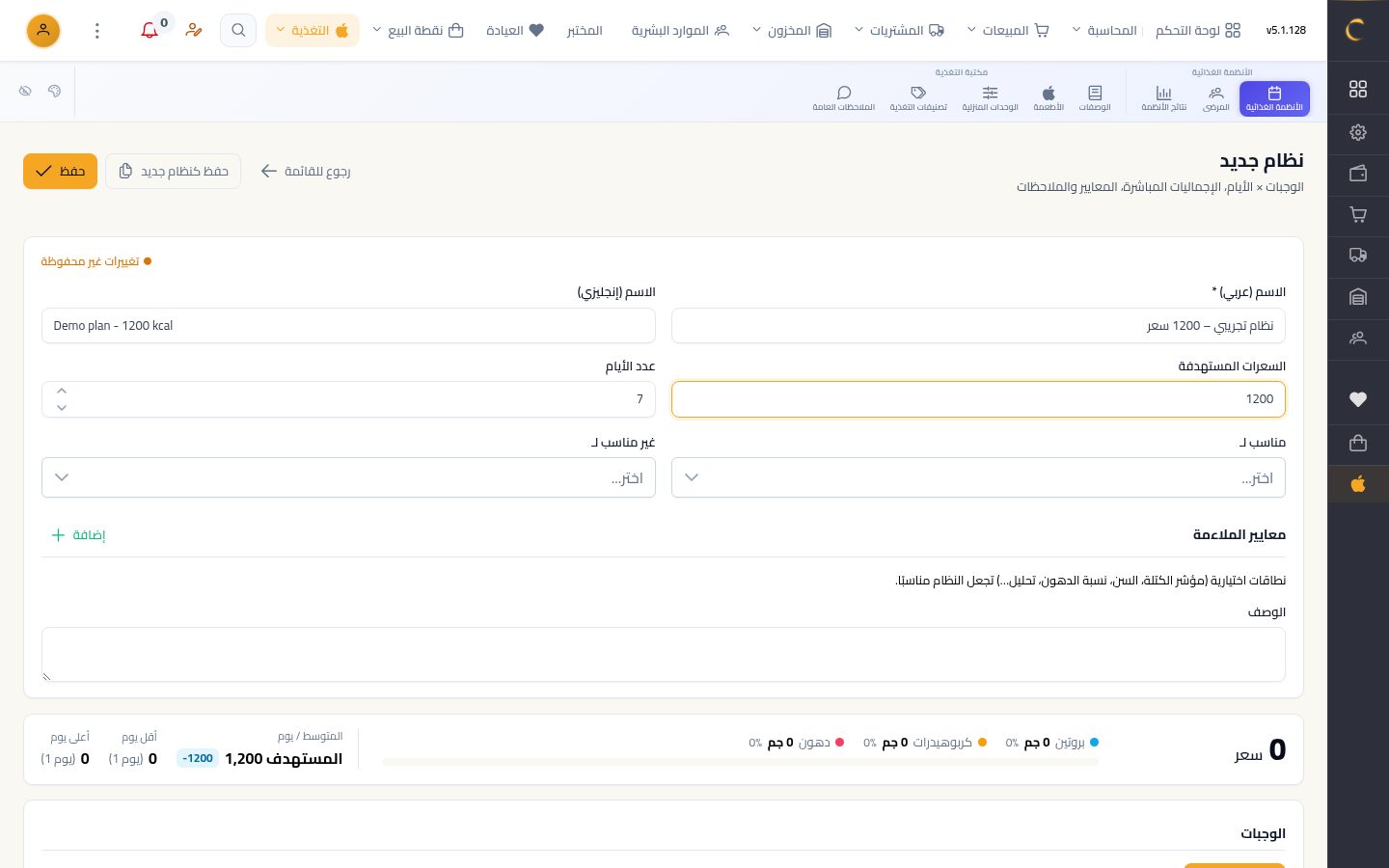Open the apple nutrition icon in sidebar
1389x868 pixels.
[x=1358, y=483]
